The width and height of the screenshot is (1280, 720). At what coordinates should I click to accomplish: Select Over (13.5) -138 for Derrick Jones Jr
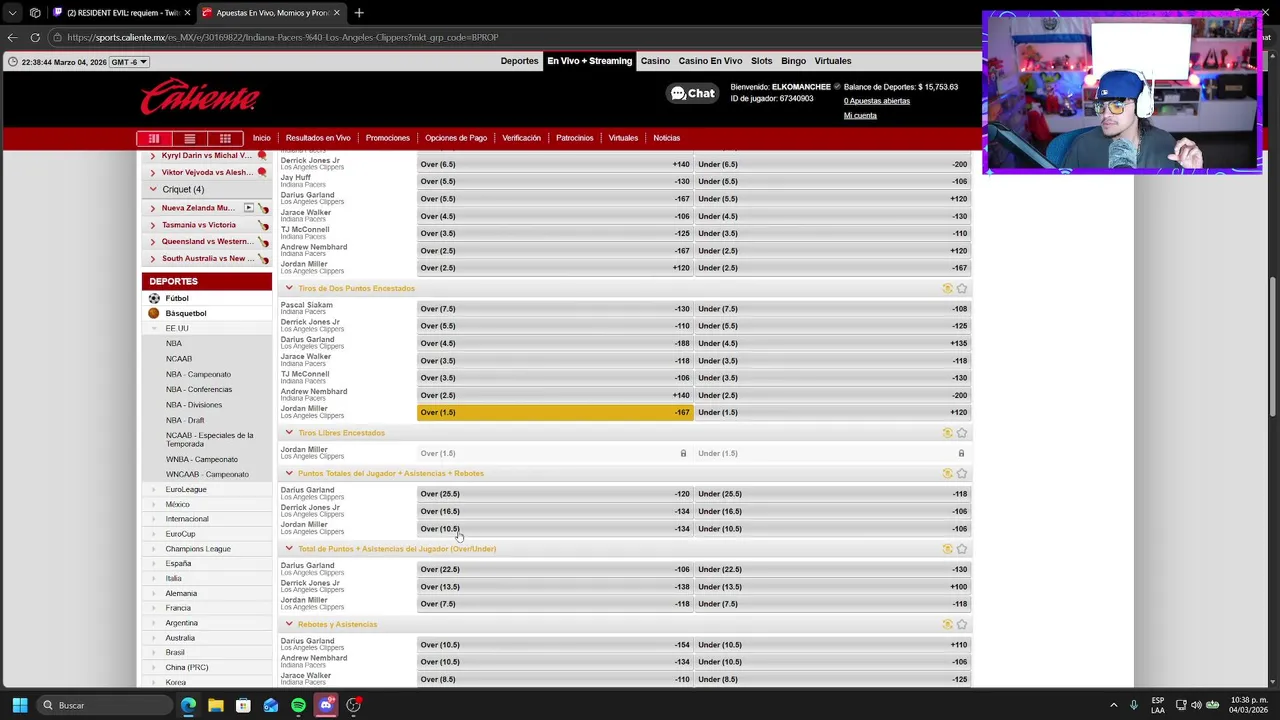click(x=555, y=587)
